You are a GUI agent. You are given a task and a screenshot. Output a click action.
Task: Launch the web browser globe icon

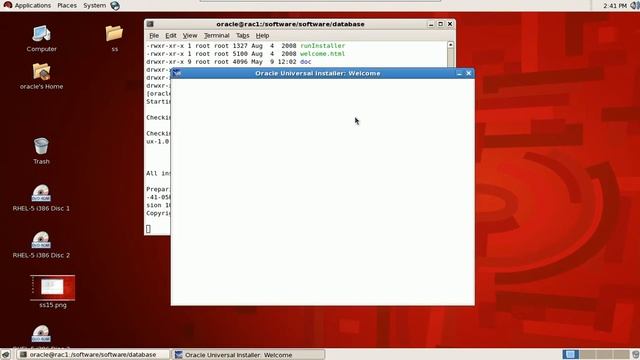click(115, 5)
